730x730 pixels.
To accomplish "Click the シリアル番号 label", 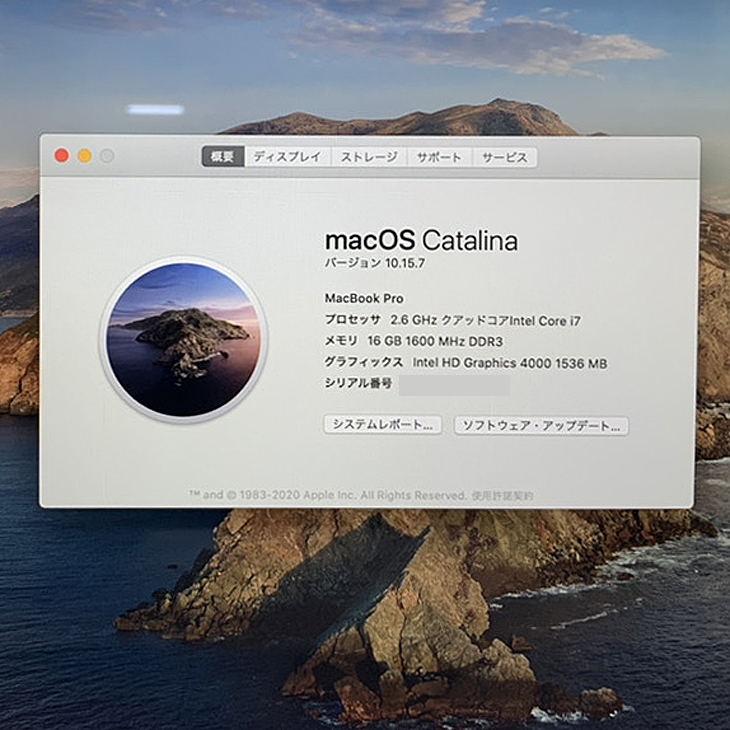I will point(358,383).
